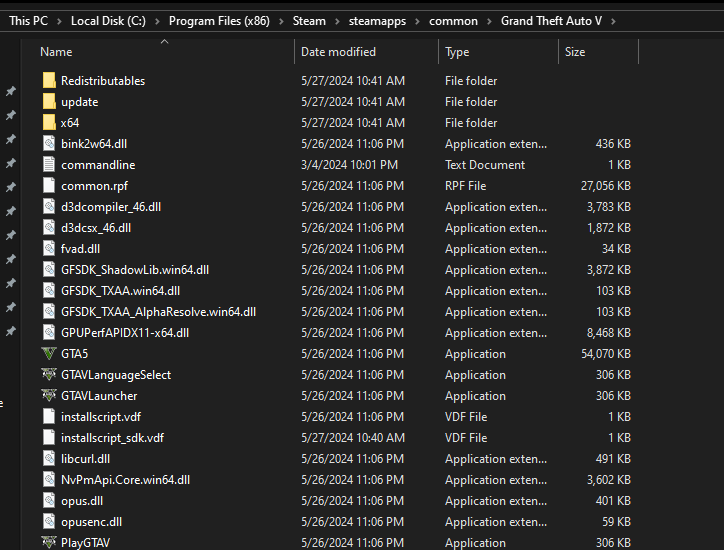Expand the chevron after Local Disk (C:)
Viewport: 724px width, 550px height.
point(157,21)
